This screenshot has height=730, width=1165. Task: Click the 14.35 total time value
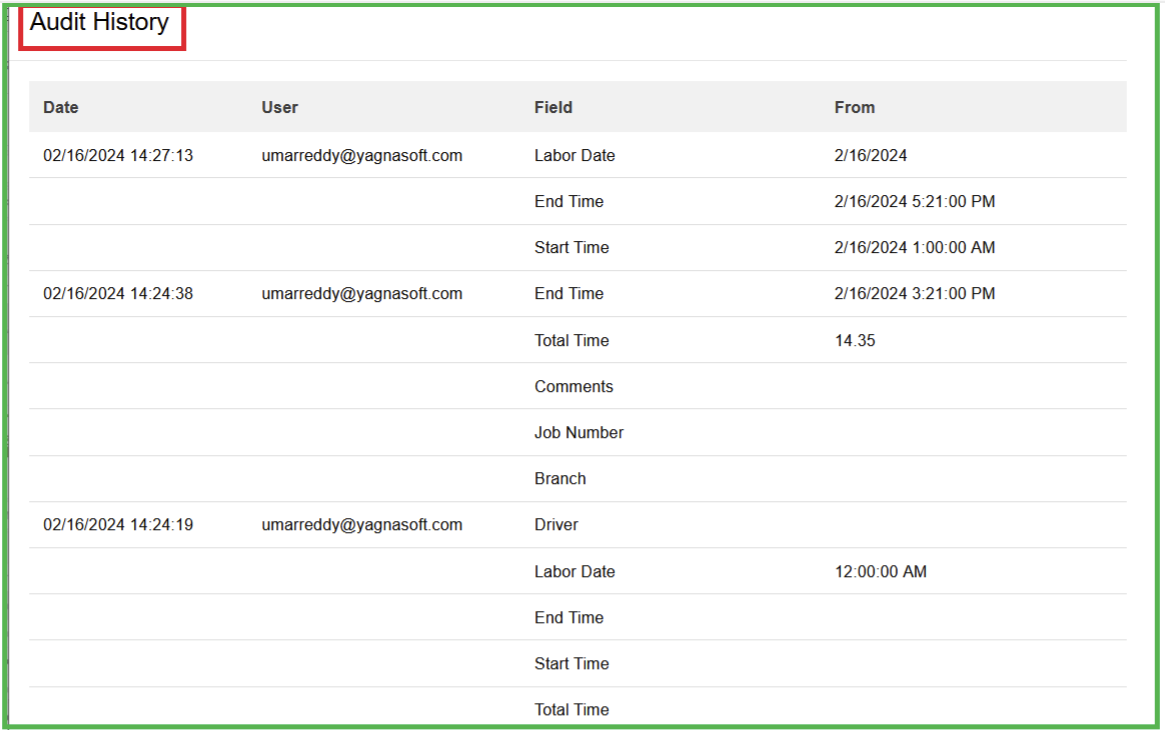tap(854, 340)
